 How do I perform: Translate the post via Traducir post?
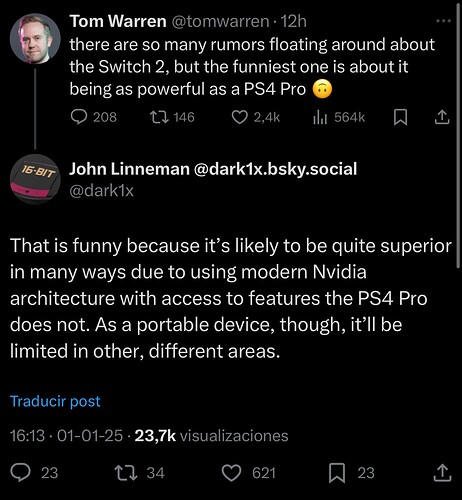click(55, 401)
